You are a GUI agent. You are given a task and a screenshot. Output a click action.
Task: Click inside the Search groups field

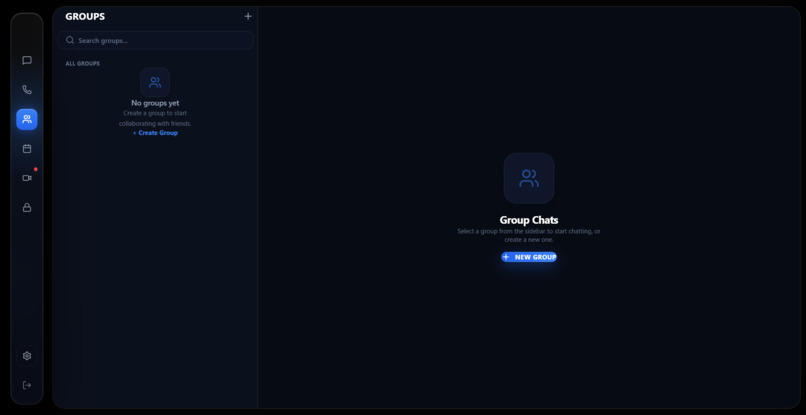click(155, 40)
